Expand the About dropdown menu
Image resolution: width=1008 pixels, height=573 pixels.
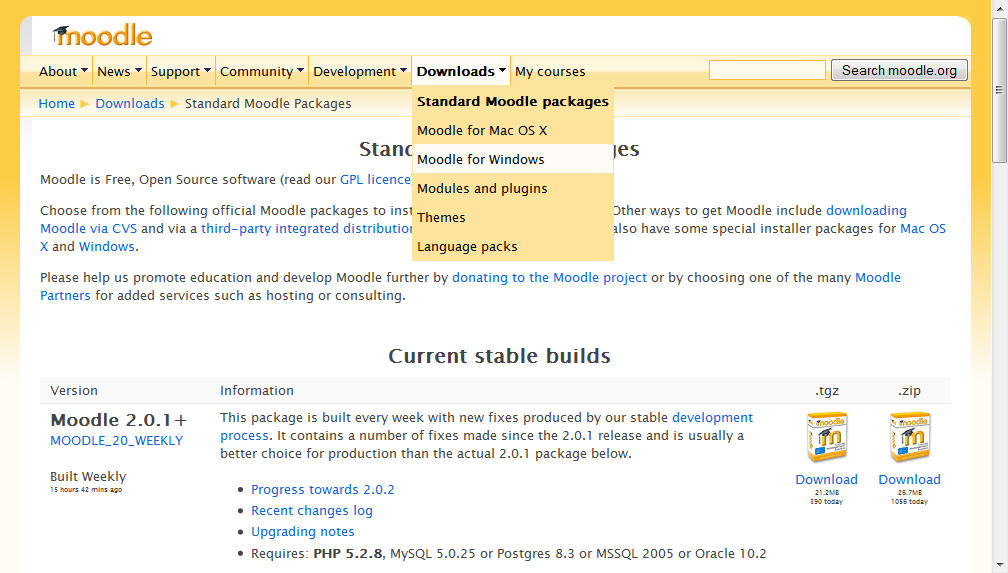[64, 71]
